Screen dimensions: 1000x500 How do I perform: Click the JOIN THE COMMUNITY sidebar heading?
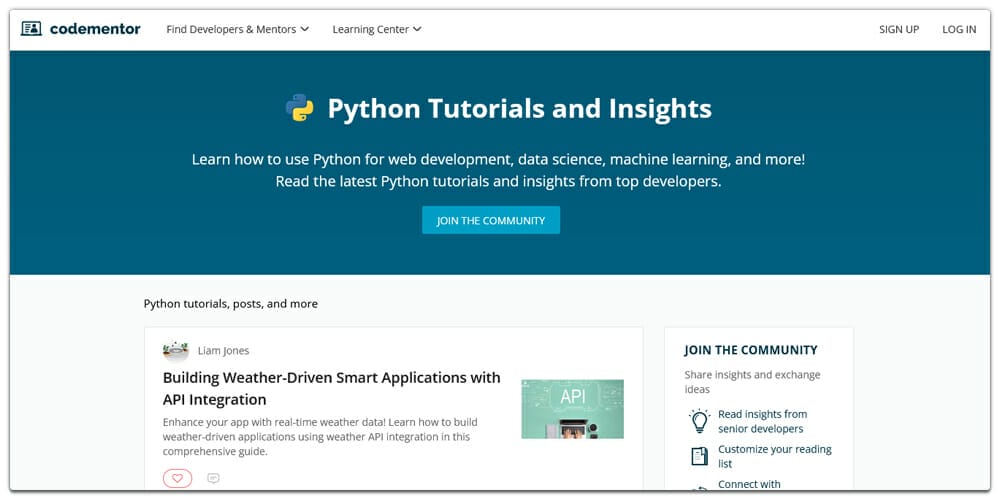751,350
